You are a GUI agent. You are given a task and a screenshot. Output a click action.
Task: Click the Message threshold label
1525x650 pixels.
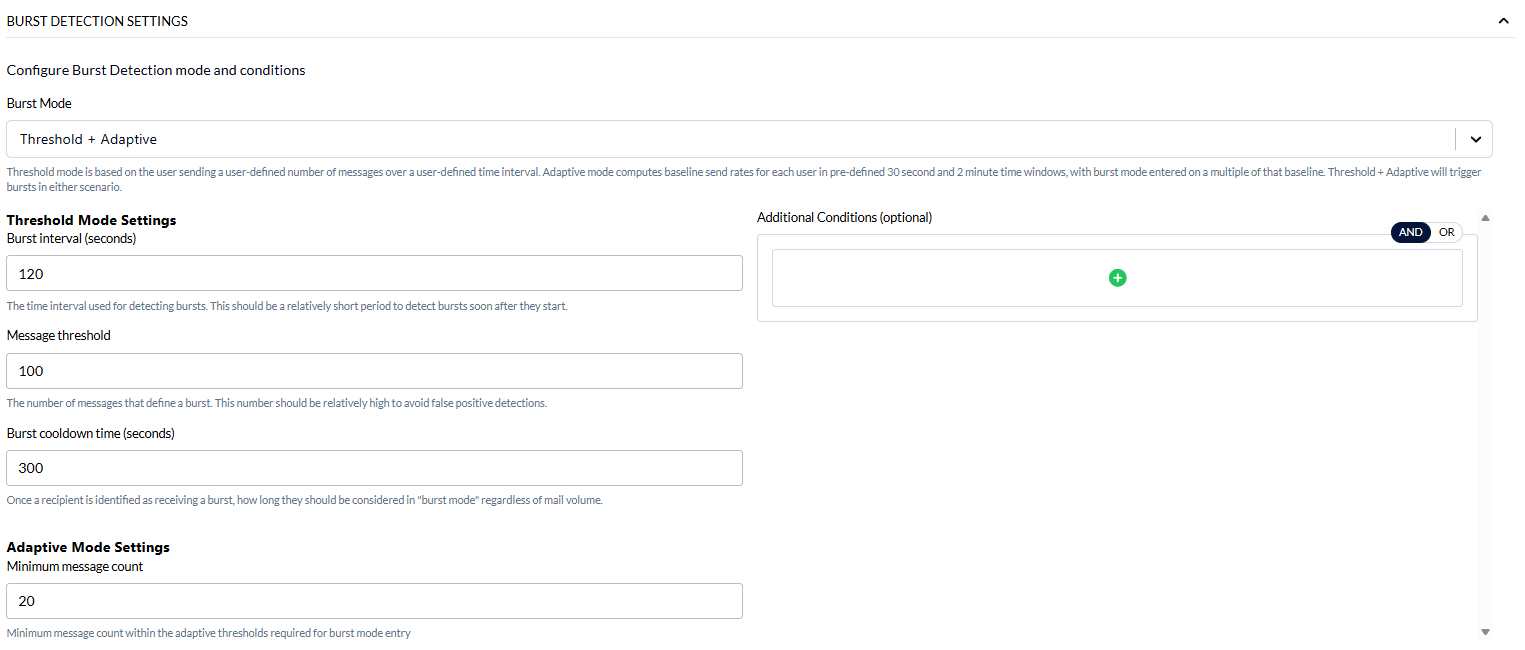click(59, 336)
